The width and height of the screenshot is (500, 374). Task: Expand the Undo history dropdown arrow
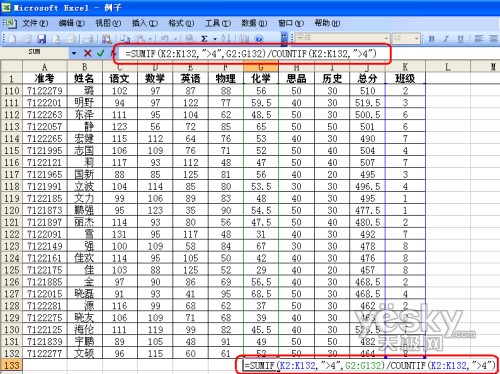(x=174, y=39)
